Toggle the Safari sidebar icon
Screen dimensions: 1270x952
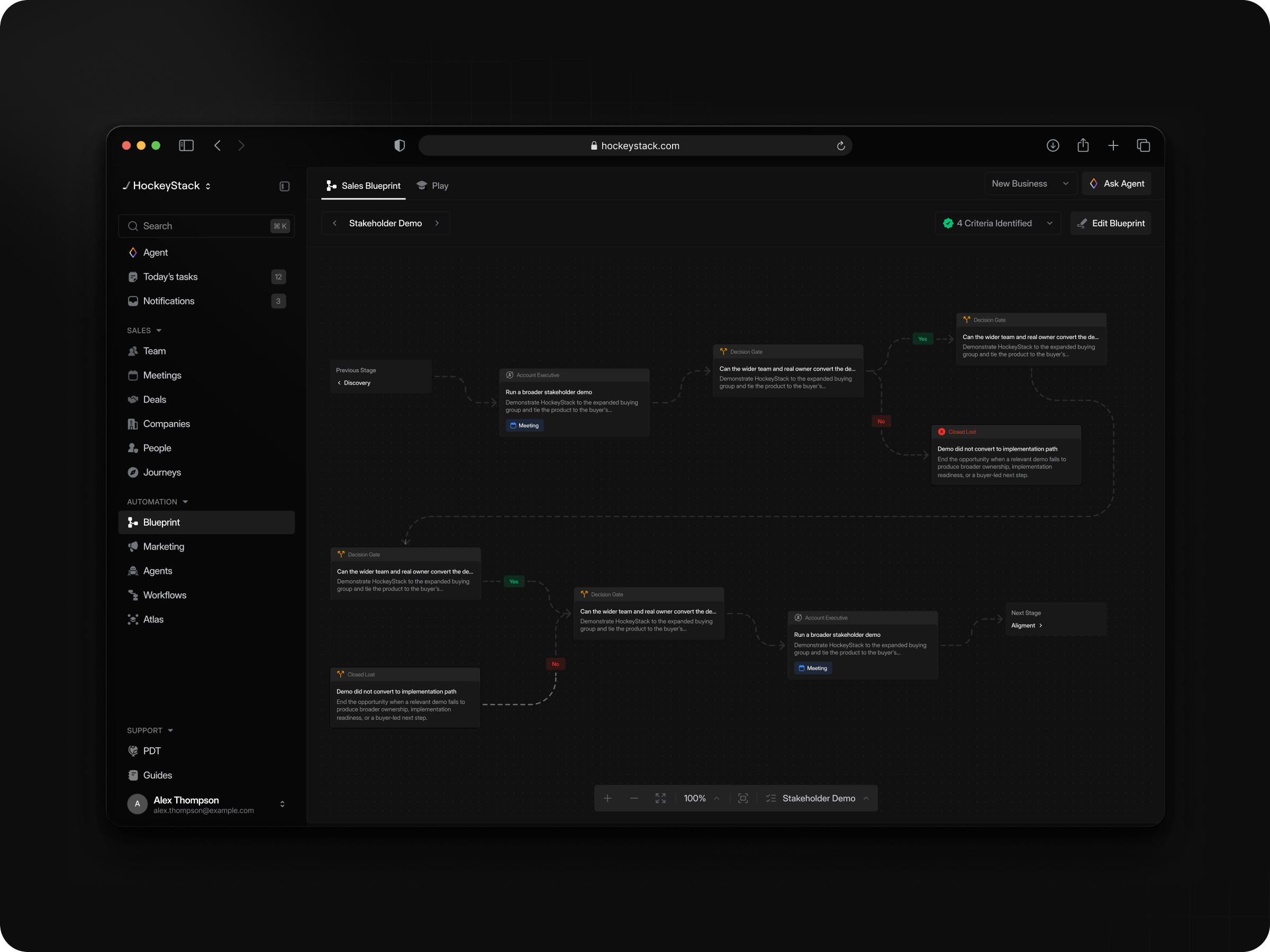tap(186, 145)
